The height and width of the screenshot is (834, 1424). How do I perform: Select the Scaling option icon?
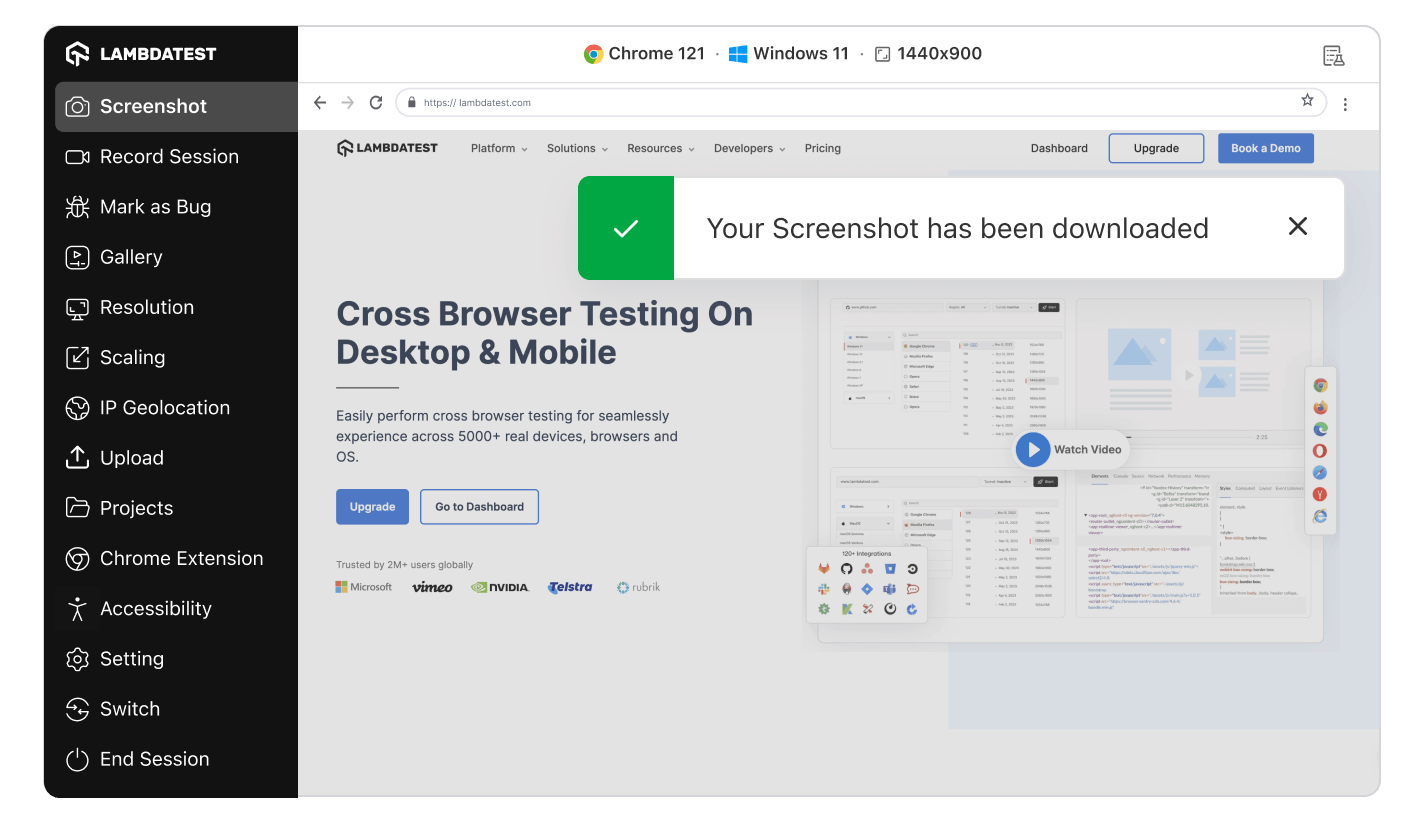(x=77, y=358)
